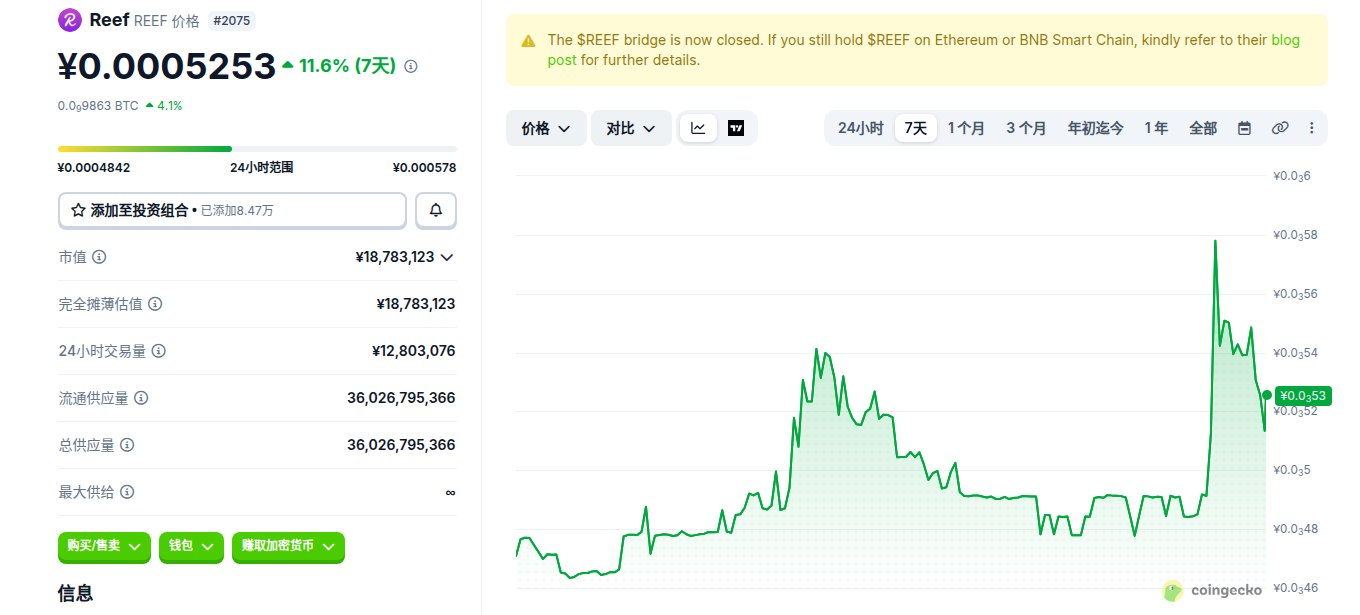Open the 对比 dropdown
This screenshot has height=615, width=1360.
pyautogui.click(x=631, y=128)
